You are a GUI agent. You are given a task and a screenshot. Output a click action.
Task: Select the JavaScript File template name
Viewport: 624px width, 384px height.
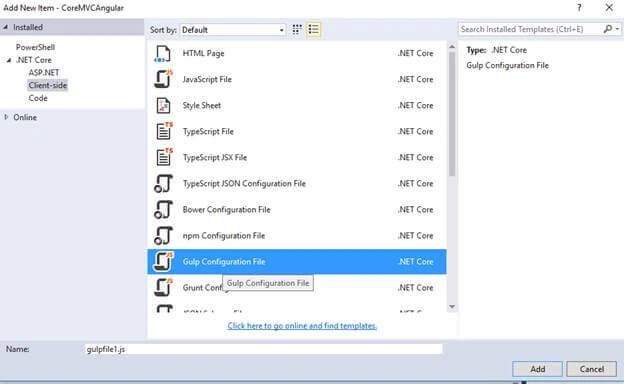pos(207,79)
